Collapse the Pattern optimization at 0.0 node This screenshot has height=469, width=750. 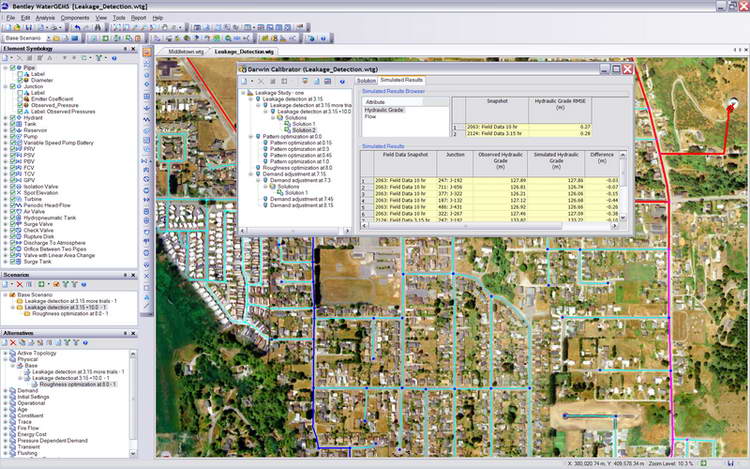tap(251, 137)
